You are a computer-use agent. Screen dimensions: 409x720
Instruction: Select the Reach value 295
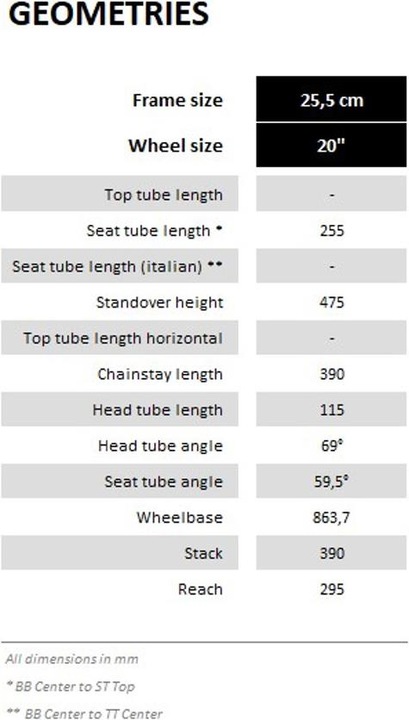(331, 589)
